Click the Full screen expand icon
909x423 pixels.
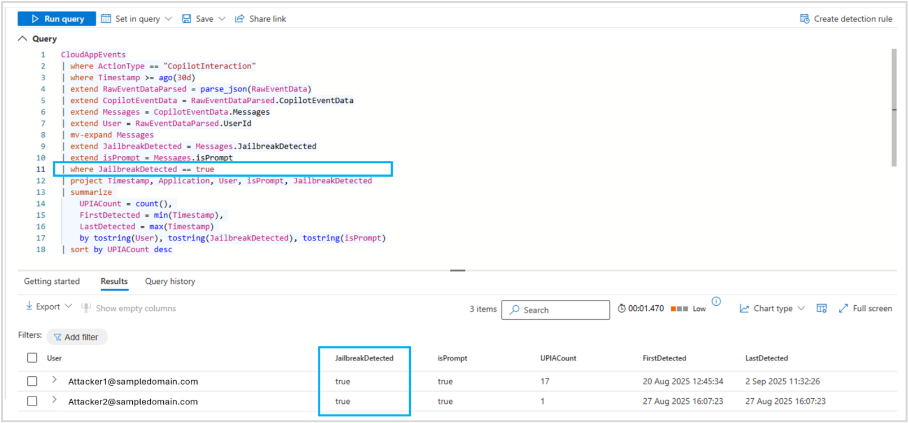(x=843, y=308)
